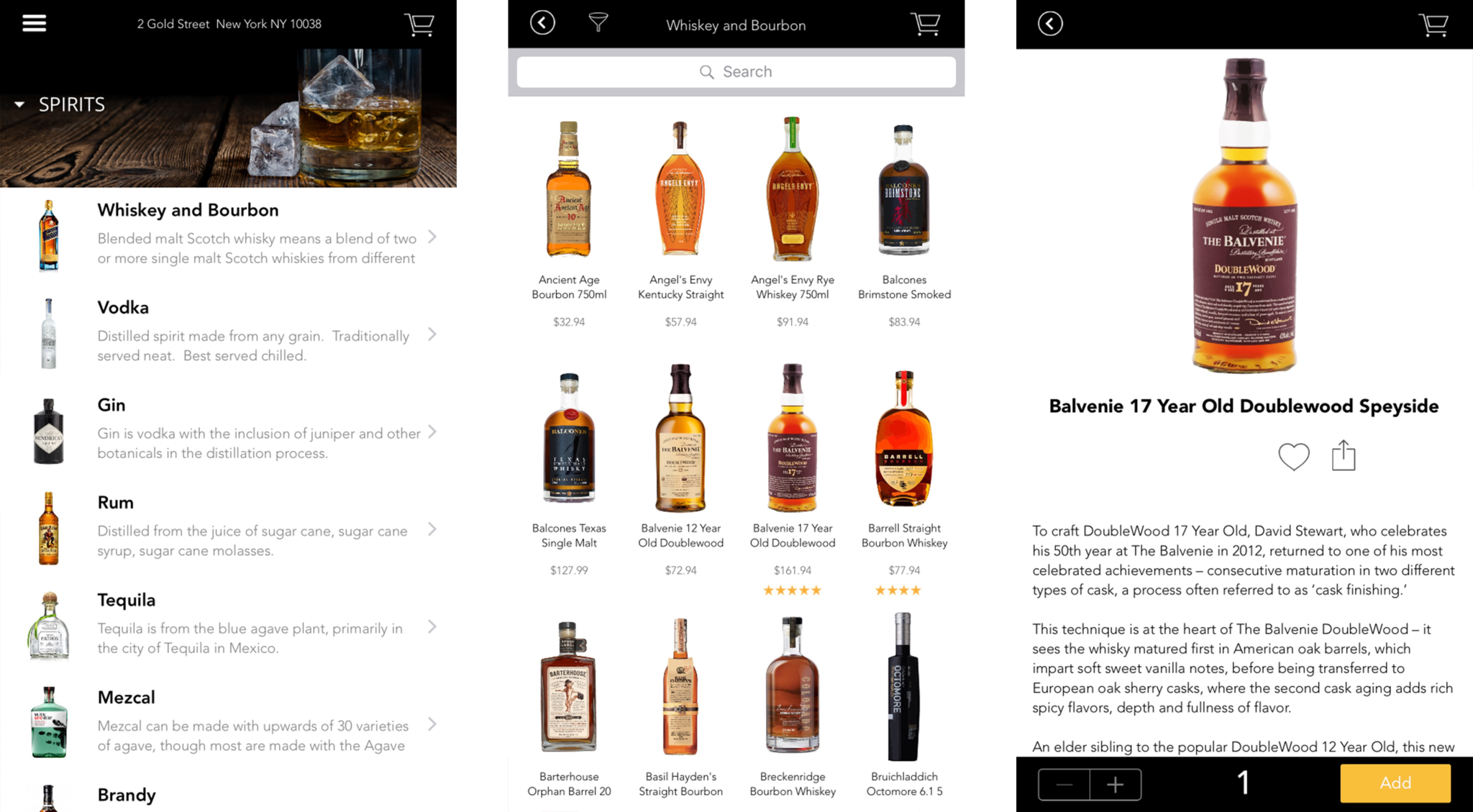
Task: Click the vodka bottle thumbnail in categories
Action: (x=48, y=334)
